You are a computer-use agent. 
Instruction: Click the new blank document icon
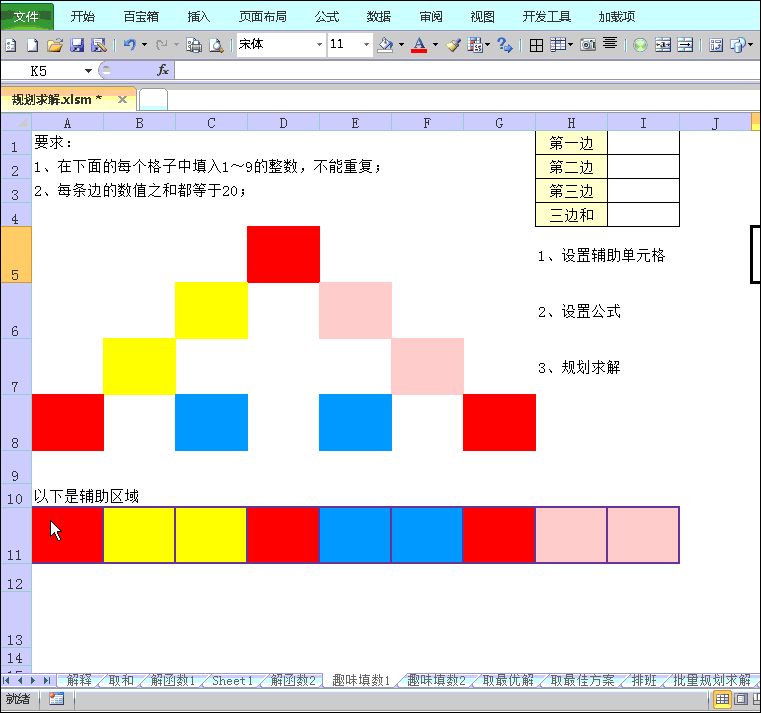click(x=33, y=45)
